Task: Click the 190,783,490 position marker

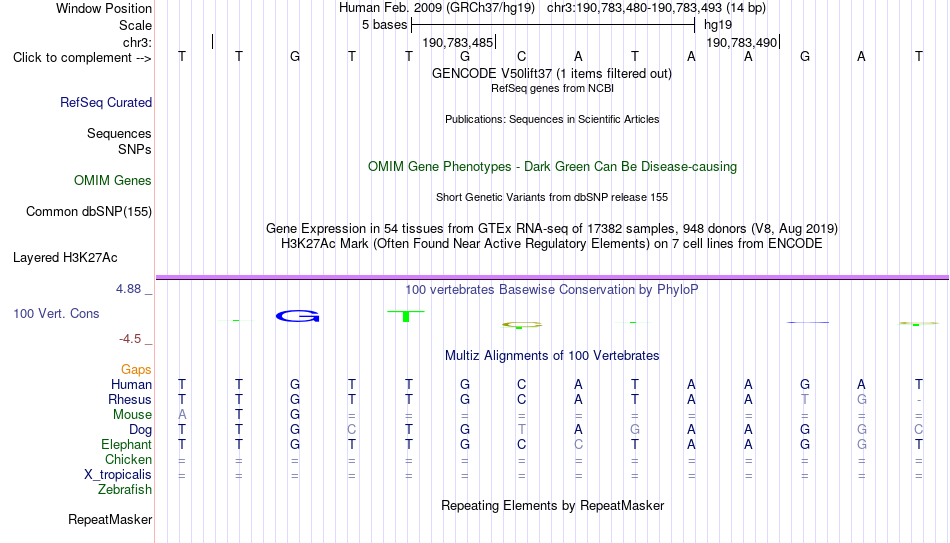Action: click(x=743, y=42)
